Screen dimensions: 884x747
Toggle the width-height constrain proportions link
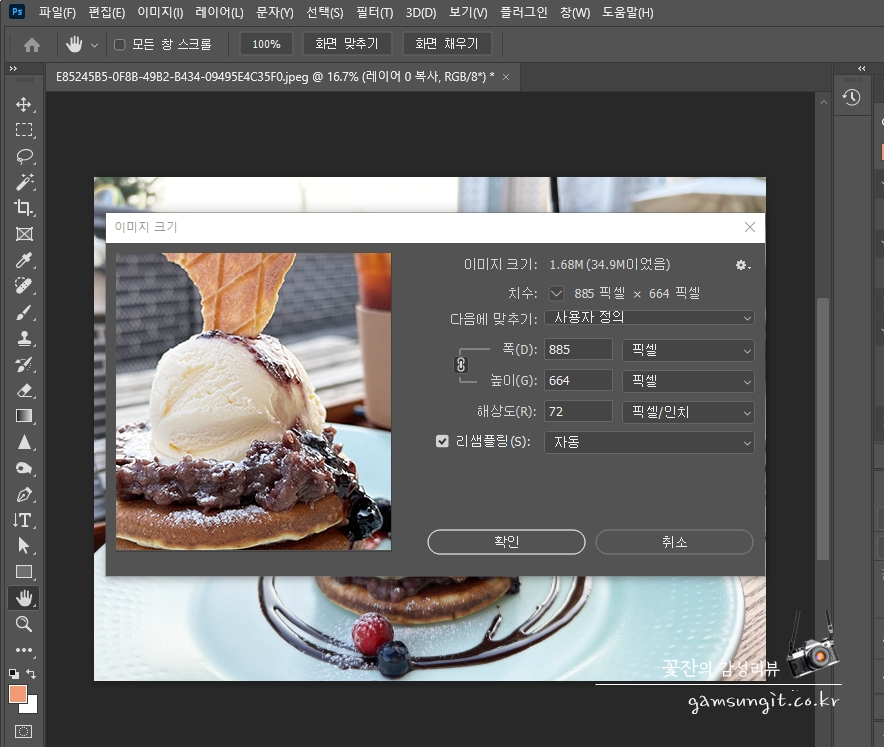point(461,365)
